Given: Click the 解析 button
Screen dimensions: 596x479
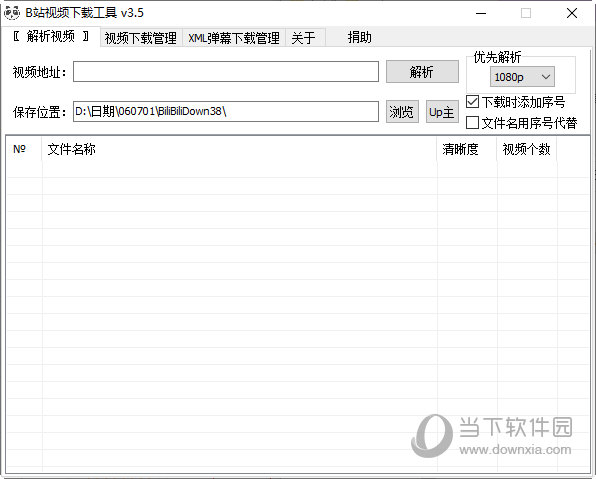Looking at the screenshot, I should 422,71.
